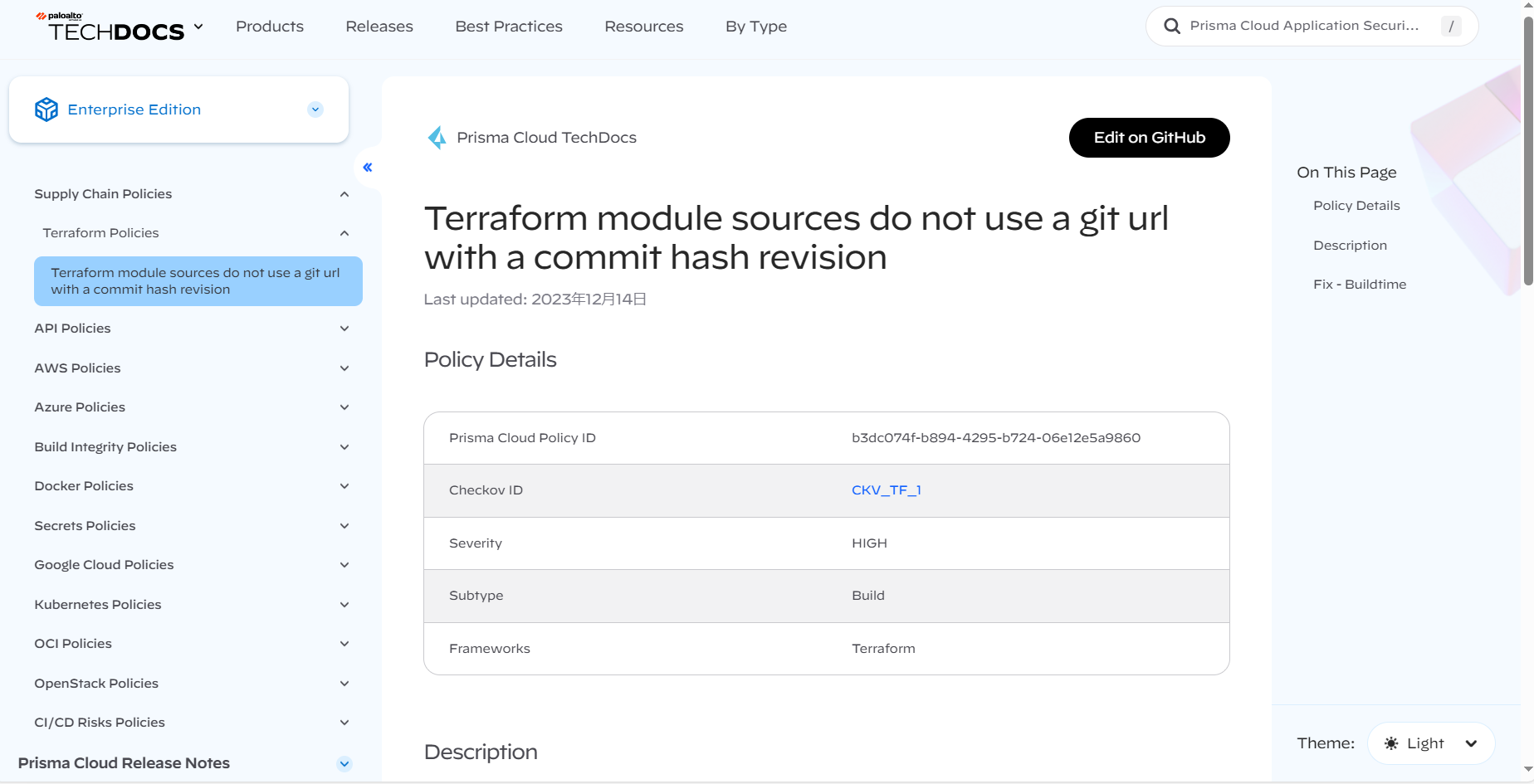Focus the Prisma Cloud search field
Viewport: 1534px width, 784px height.
[x=1304, y=27]
